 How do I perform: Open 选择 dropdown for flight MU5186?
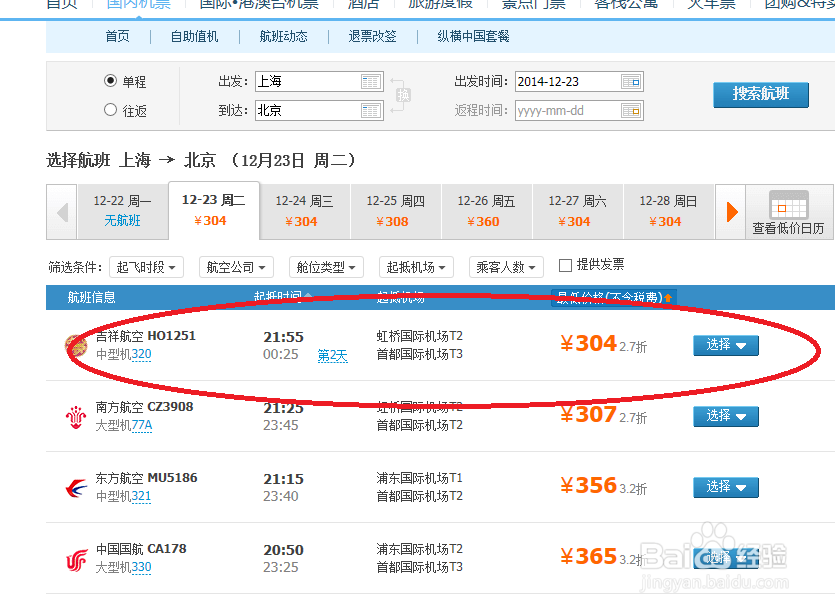[726, 487]
